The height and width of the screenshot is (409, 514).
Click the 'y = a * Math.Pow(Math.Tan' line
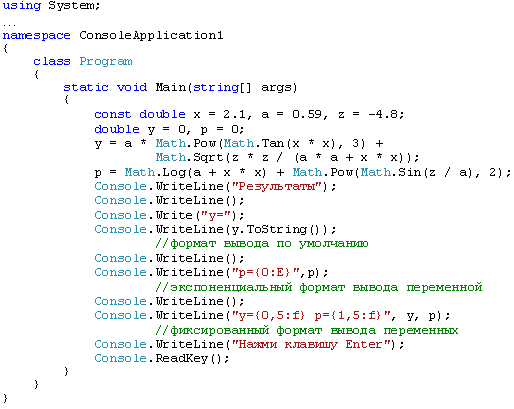point(239,144)
